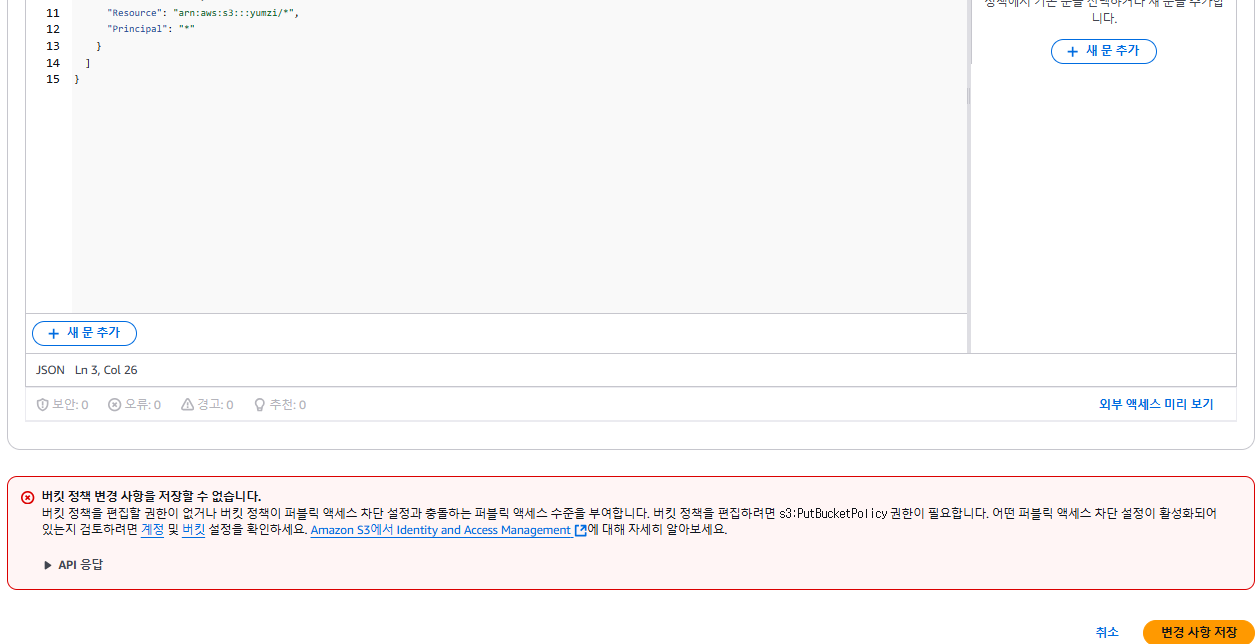Open the 계정 settings link
This screenshot has height=644, width=1255.
pos(152,530)
